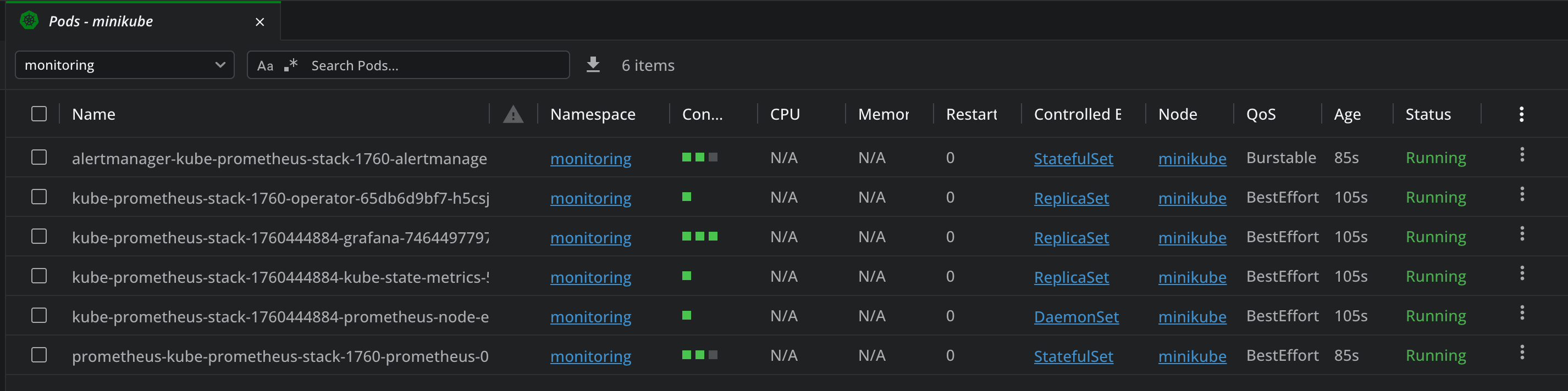Click container status squares for grafana pod
This screenshot has height=391, width=1568.
[700, 236]
